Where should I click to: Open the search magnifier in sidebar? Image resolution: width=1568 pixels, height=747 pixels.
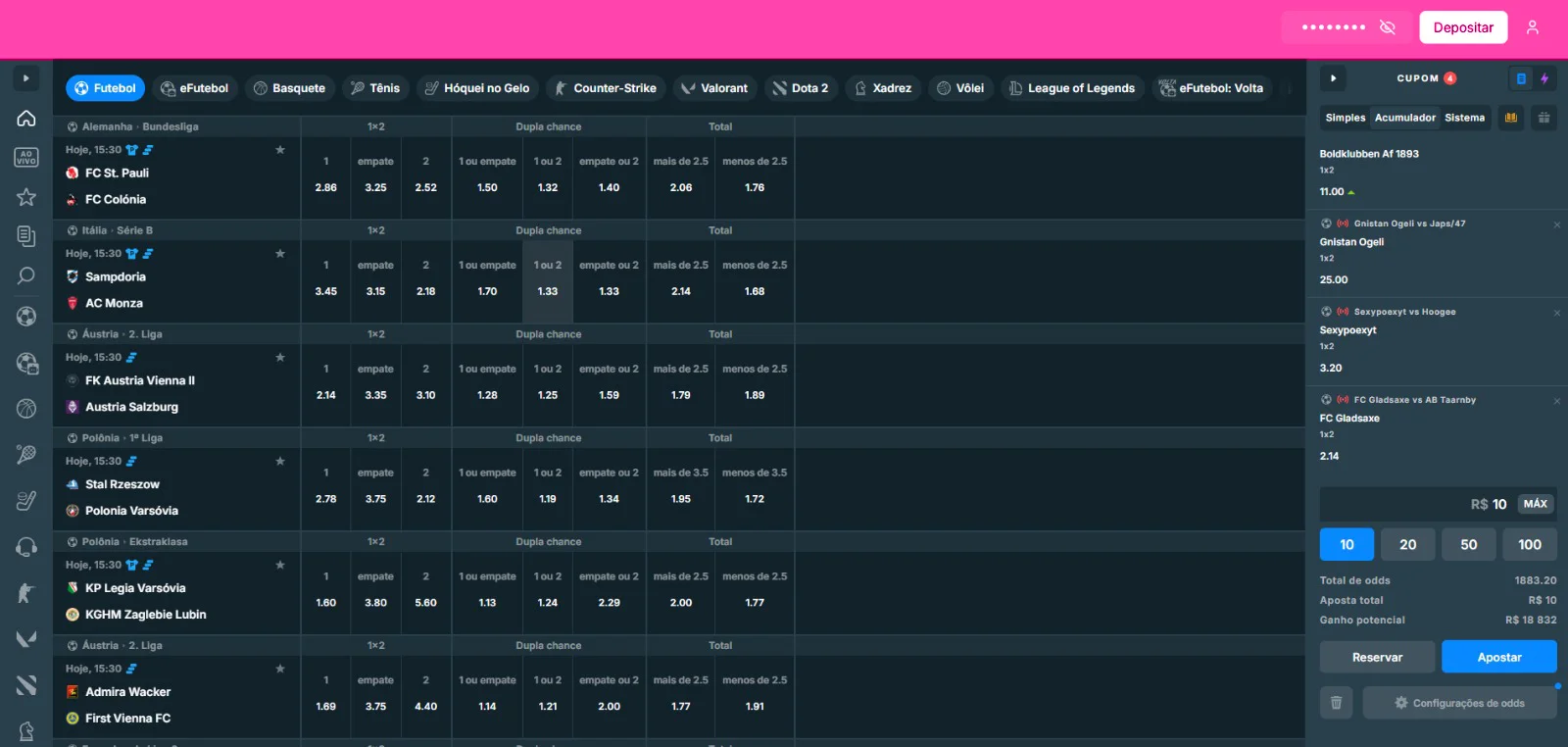coord(26,275)
